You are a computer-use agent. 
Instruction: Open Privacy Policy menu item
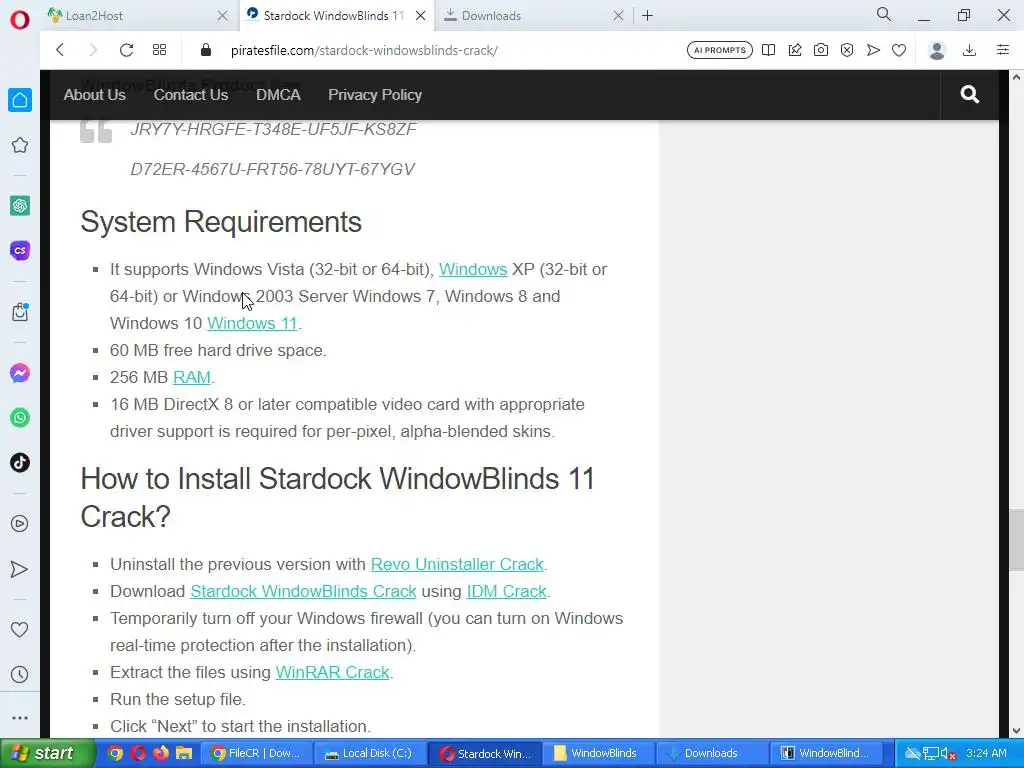click(375, 95)
